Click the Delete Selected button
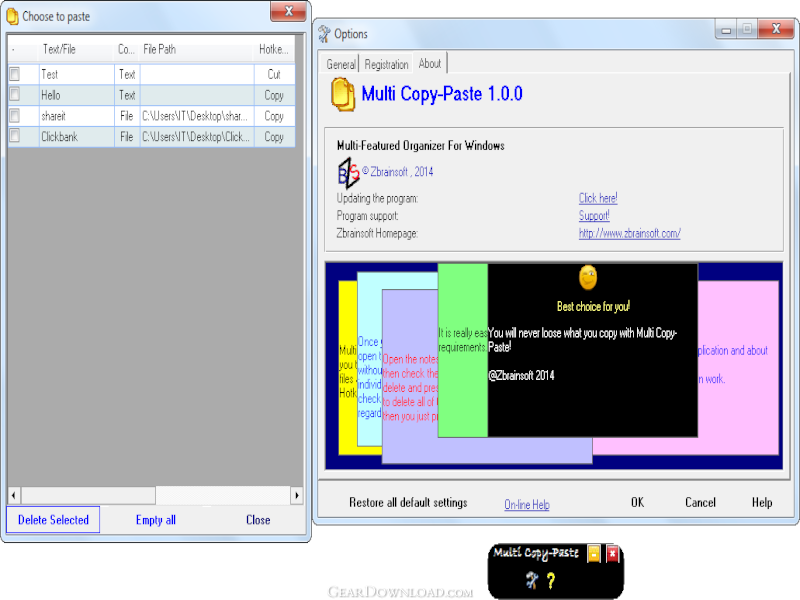 (x=53, y=519)
